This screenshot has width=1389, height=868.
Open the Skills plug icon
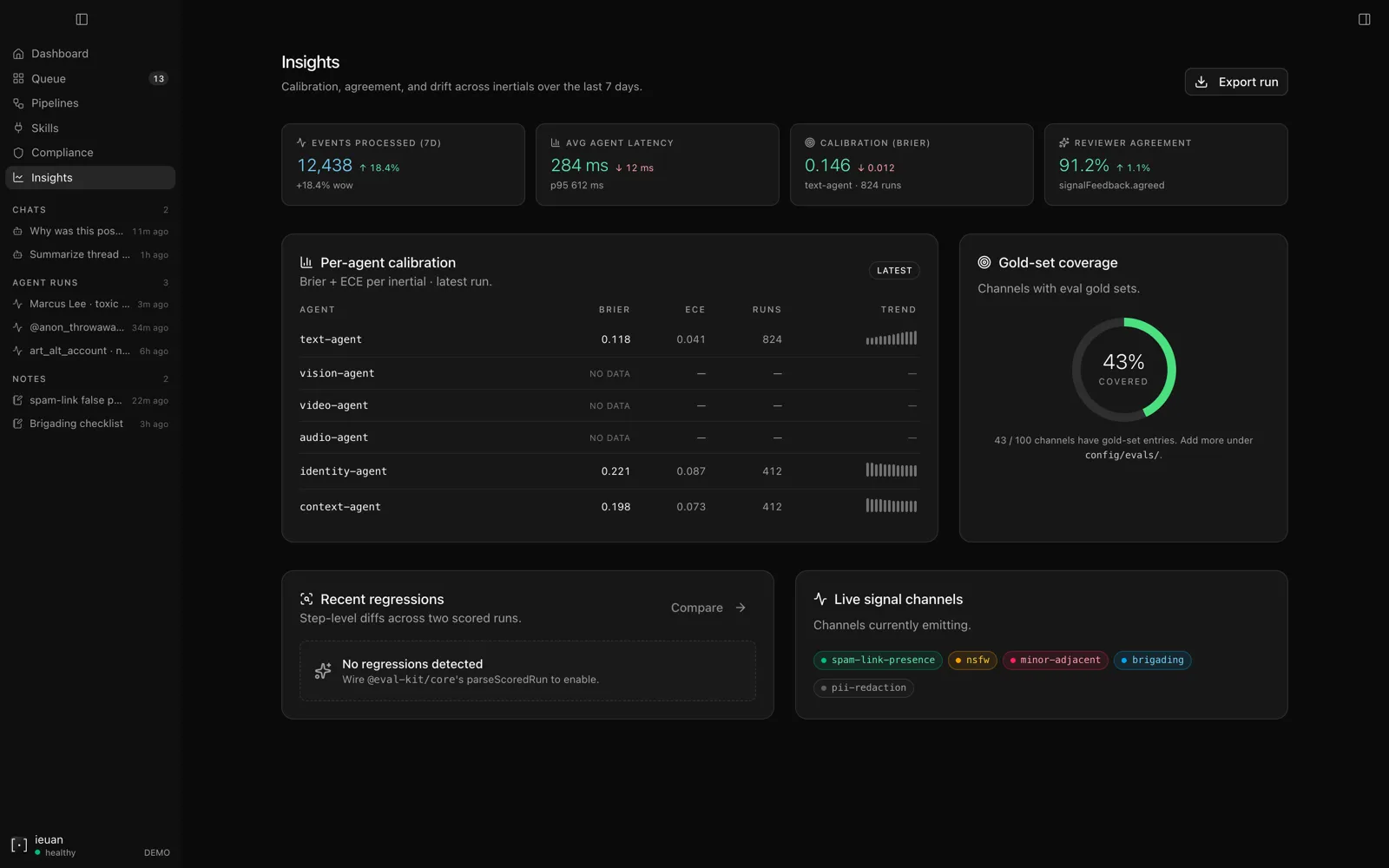(18, 128)
